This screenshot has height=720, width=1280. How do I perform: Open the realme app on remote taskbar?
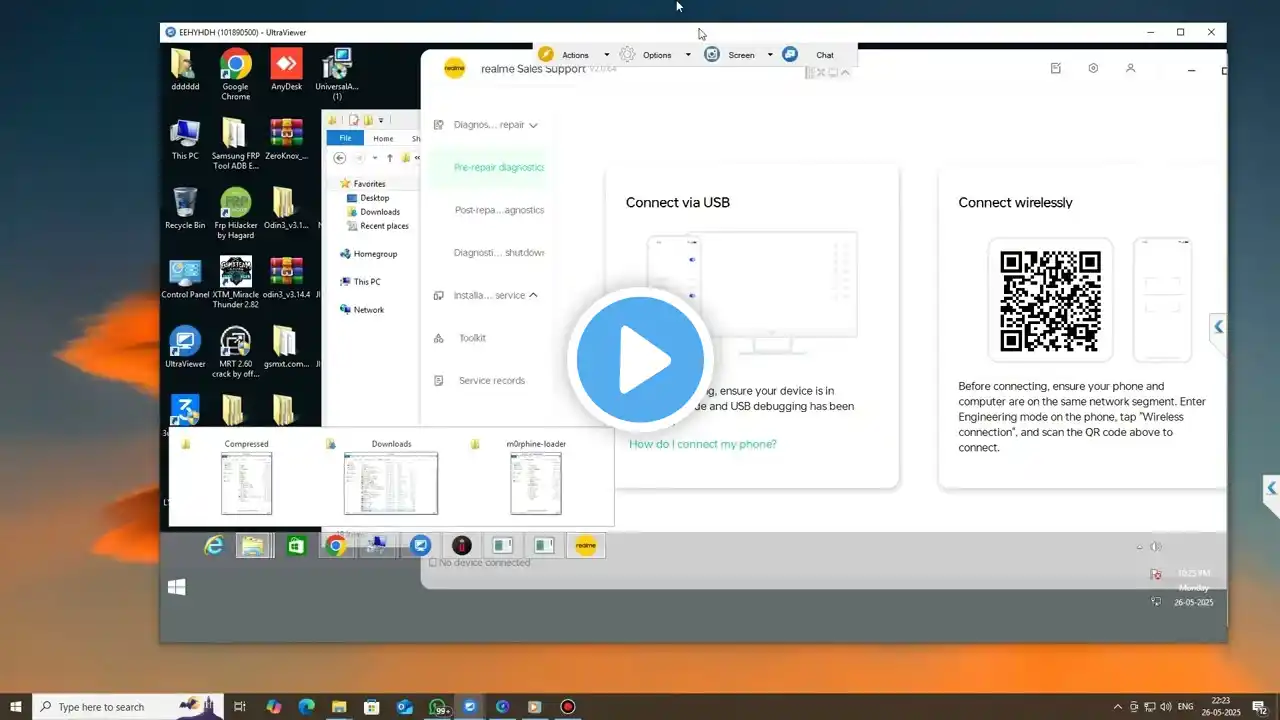(586, 545)
